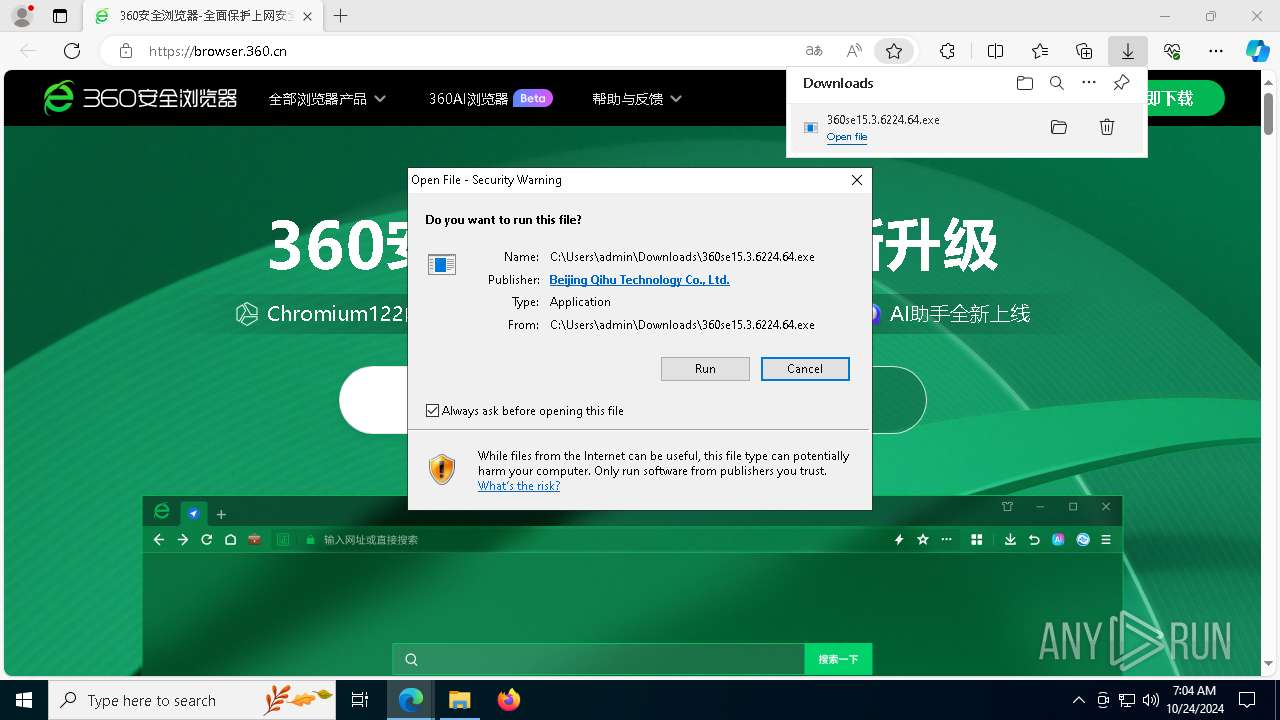Screen dimensions: 1280x720
Task: Click the 360se15.3.6224.64.exe file name in Downloads
Action: 883,120
